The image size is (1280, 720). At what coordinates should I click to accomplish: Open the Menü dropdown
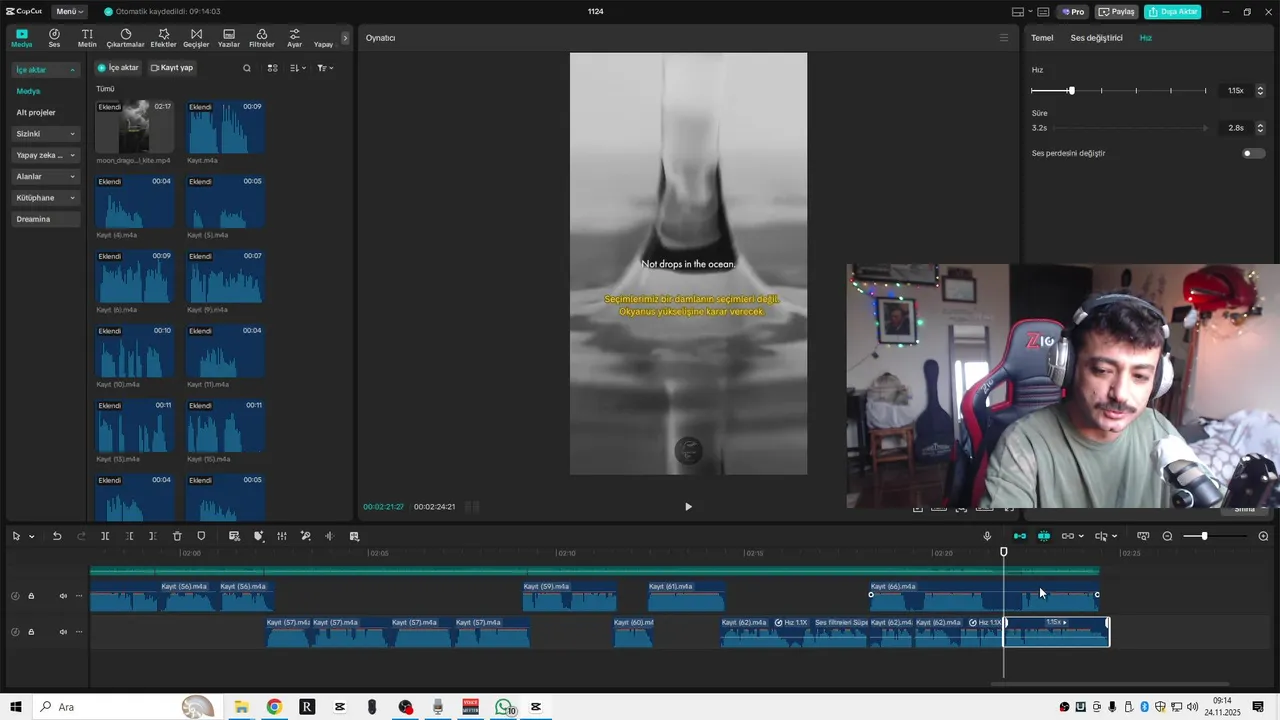70,12
